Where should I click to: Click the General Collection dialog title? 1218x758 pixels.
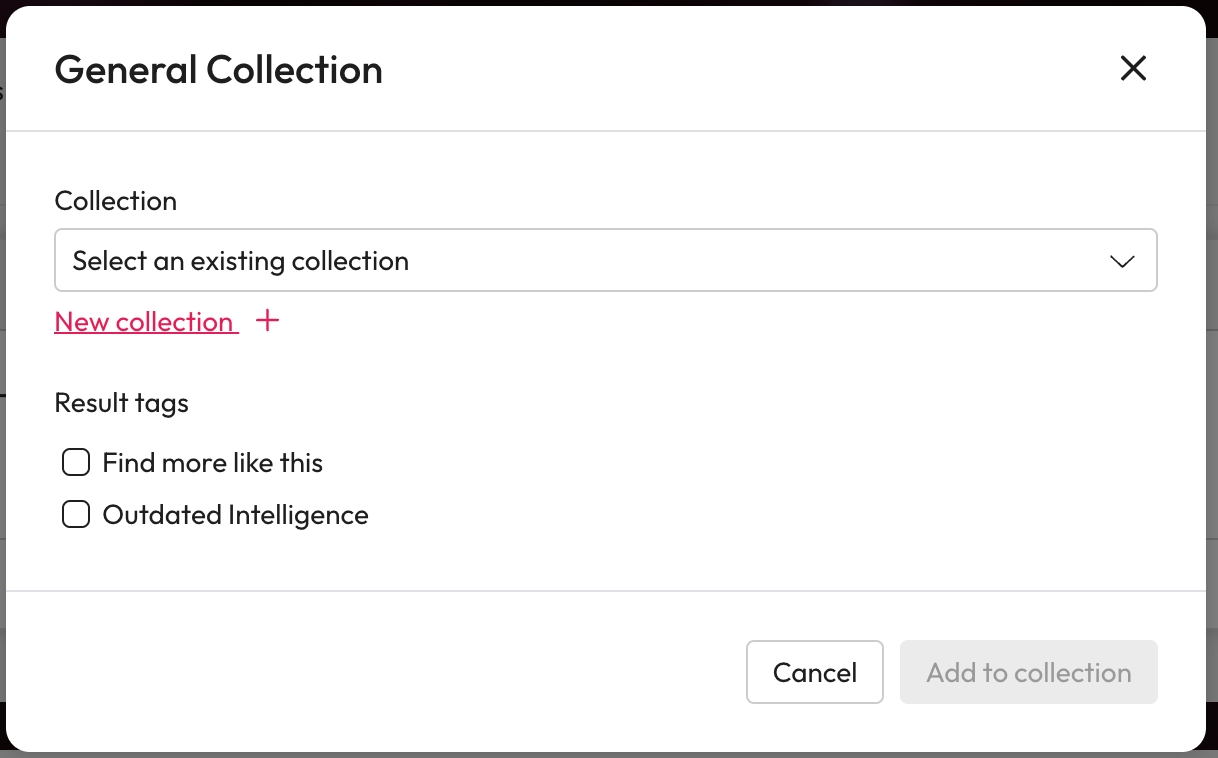click(218, 70)
